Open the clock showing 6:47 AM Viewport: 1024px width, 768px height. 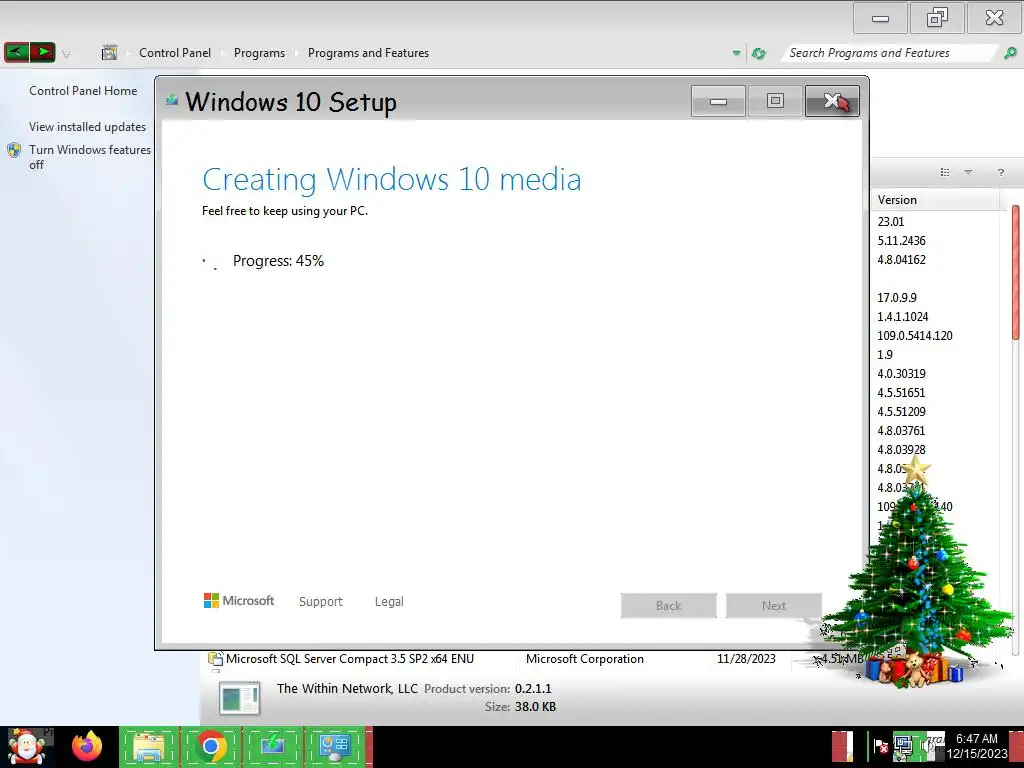click(x=977, y=746)
